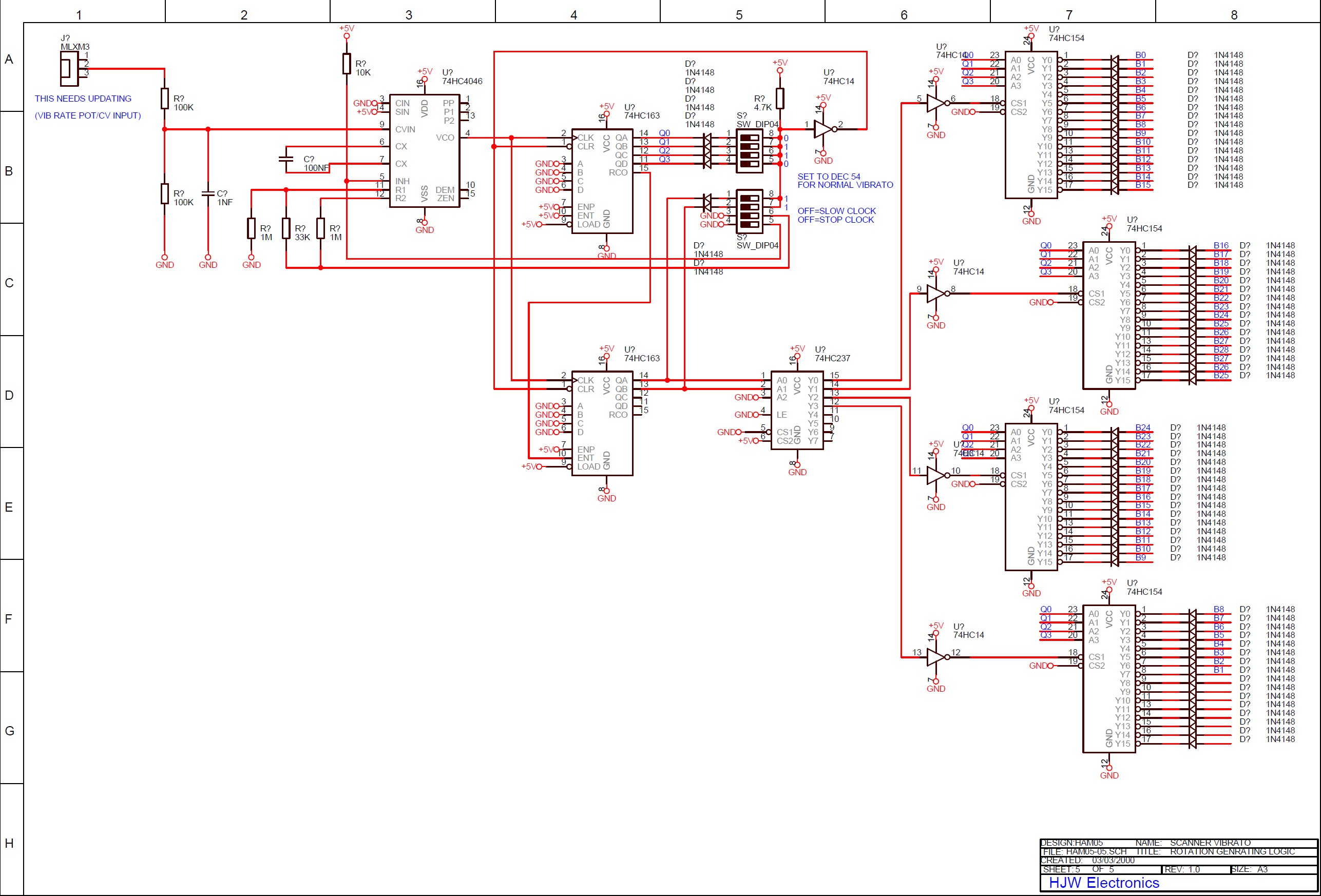This screenshot has width=1321, height=896.
Task: Toggle fourth switch of upper SW_DIP04
Action: [x=749, y=164]
